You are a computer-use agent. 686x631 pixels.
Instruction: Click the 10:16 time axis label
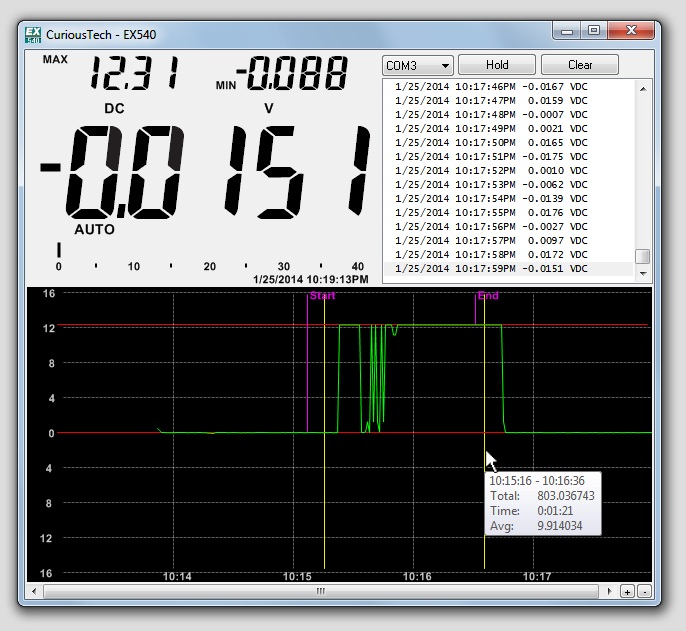tap(417, 576)
